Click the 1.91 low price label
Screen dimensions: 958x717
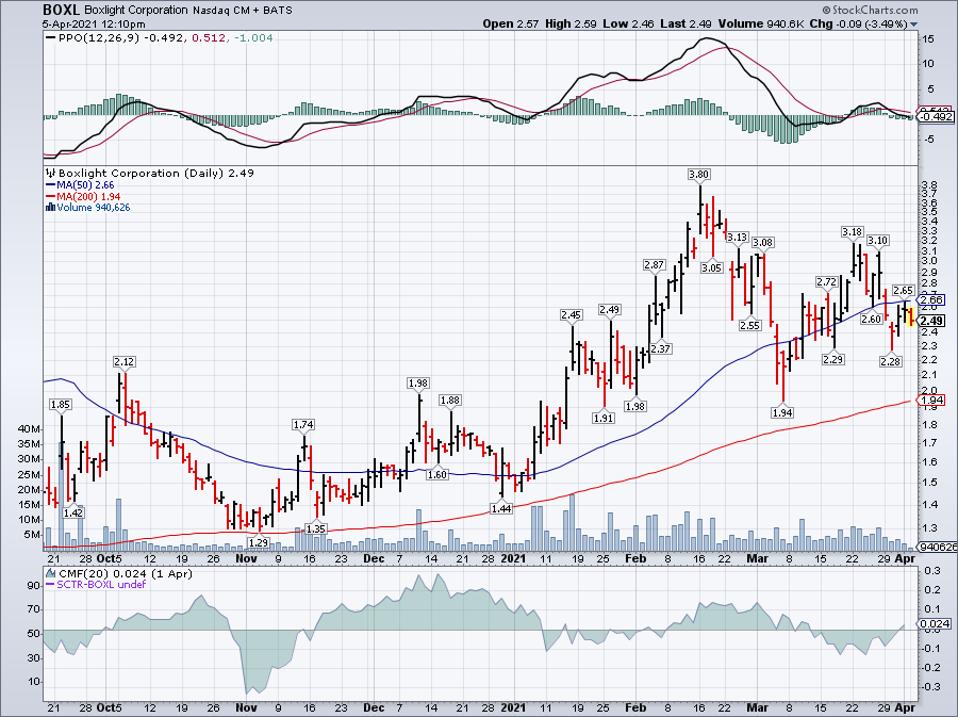[x=604, y=418]
